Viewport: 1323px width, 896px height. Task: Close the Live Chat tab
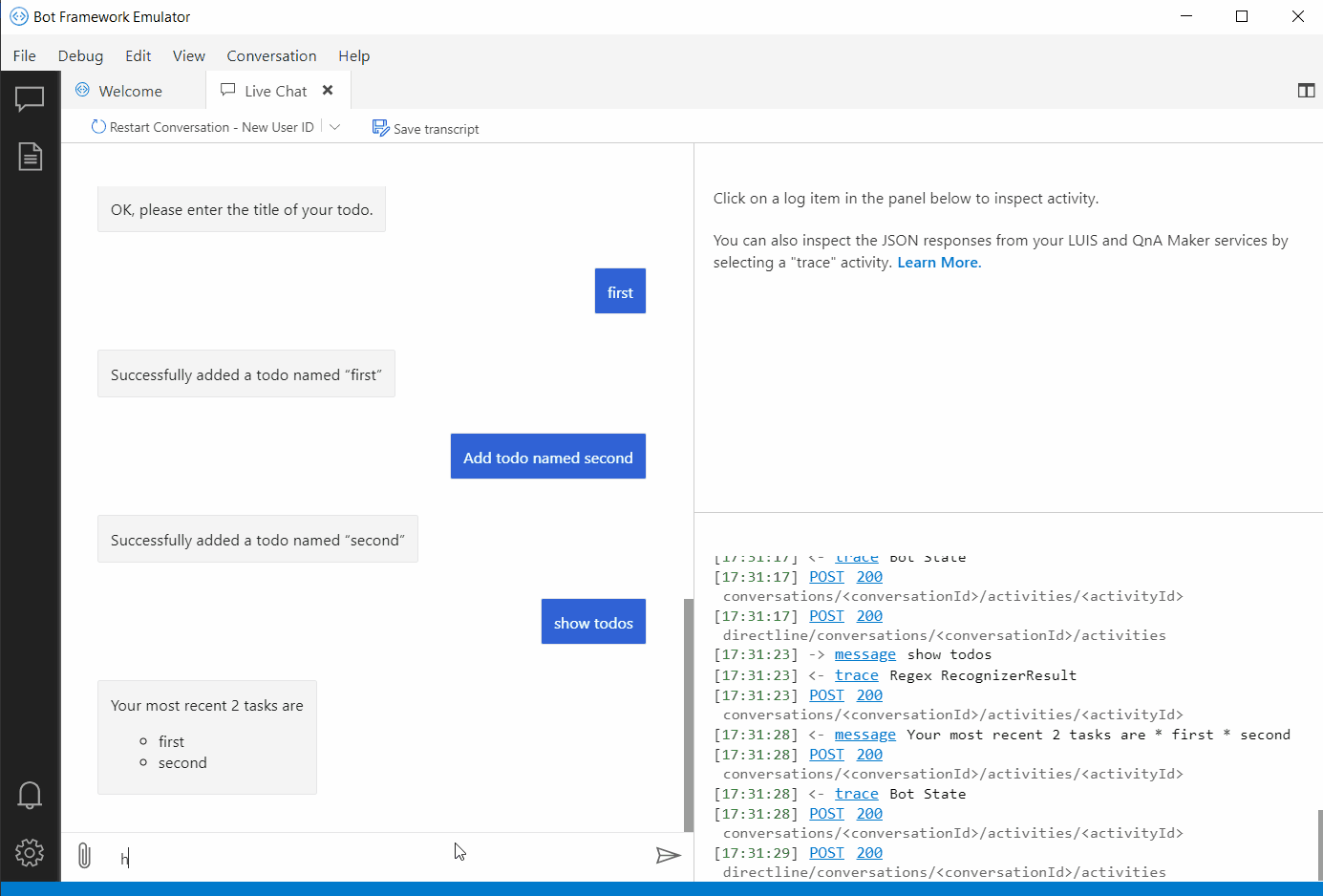[328, 90]
